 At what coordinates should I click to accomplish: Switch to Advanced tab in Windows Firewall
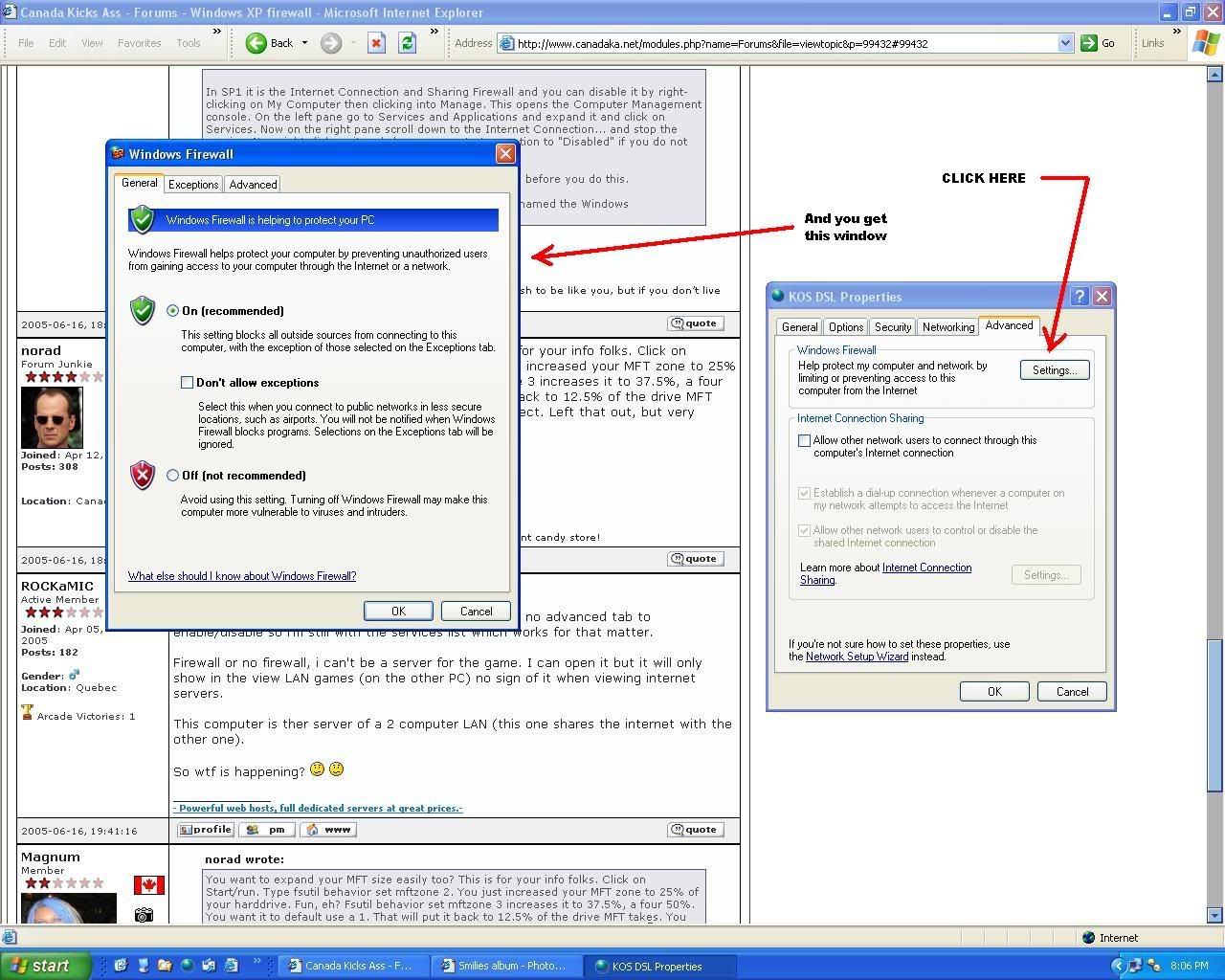(x=253, y=185)
